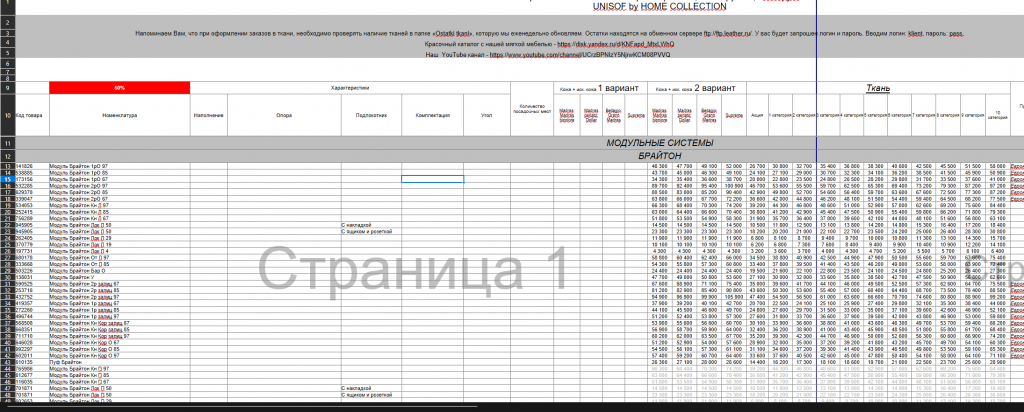Screen dimensions: 1024x412
Task: Select 52 000 in the 1рО 97 row
Action: [x=733, y=166]
